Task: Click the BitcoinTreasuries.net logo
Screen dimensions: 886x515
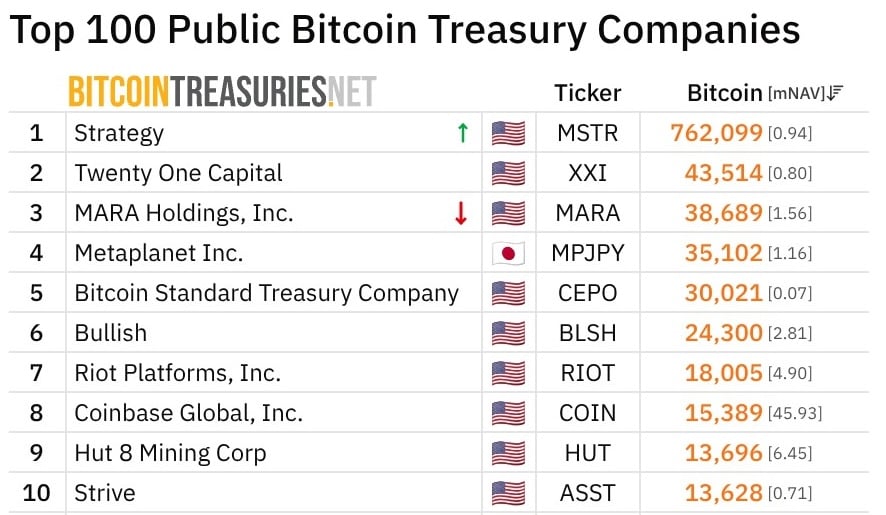Action: tap(222, 92)
